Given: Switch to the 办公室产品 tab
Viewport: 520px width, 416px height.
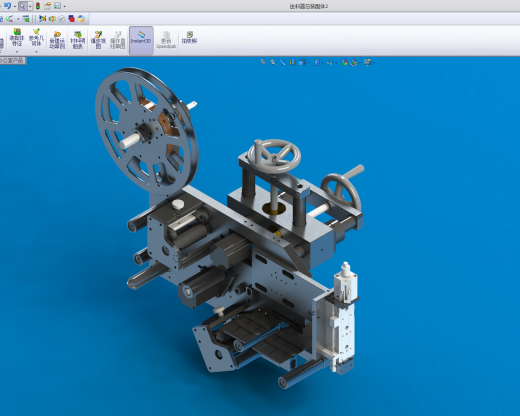Looking at the screenshot, I should pos(12,60).
